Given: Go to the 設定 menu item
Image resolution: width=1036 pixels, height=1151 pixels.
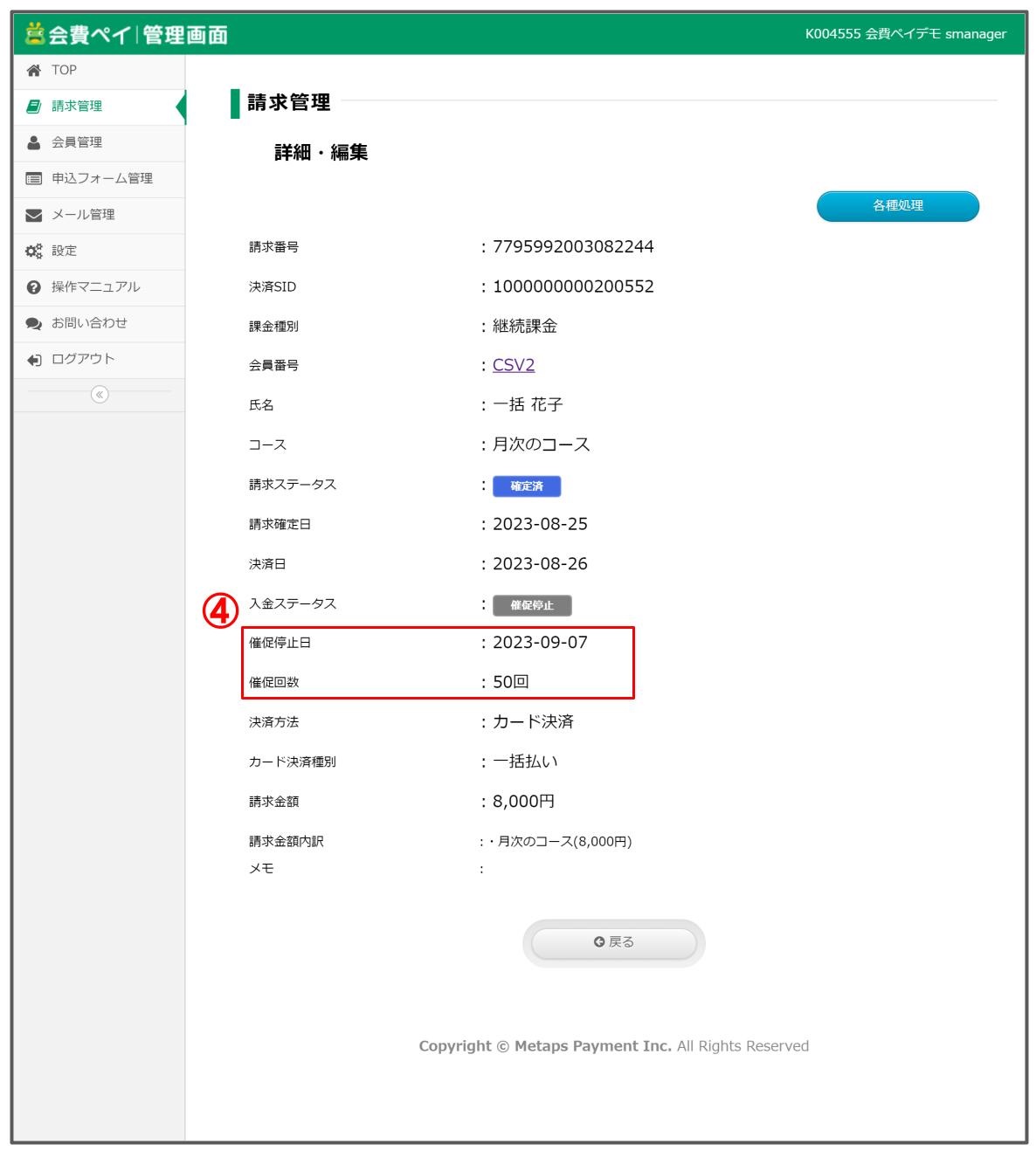Looking at the screenshot, I should click(x=64, y=252).
